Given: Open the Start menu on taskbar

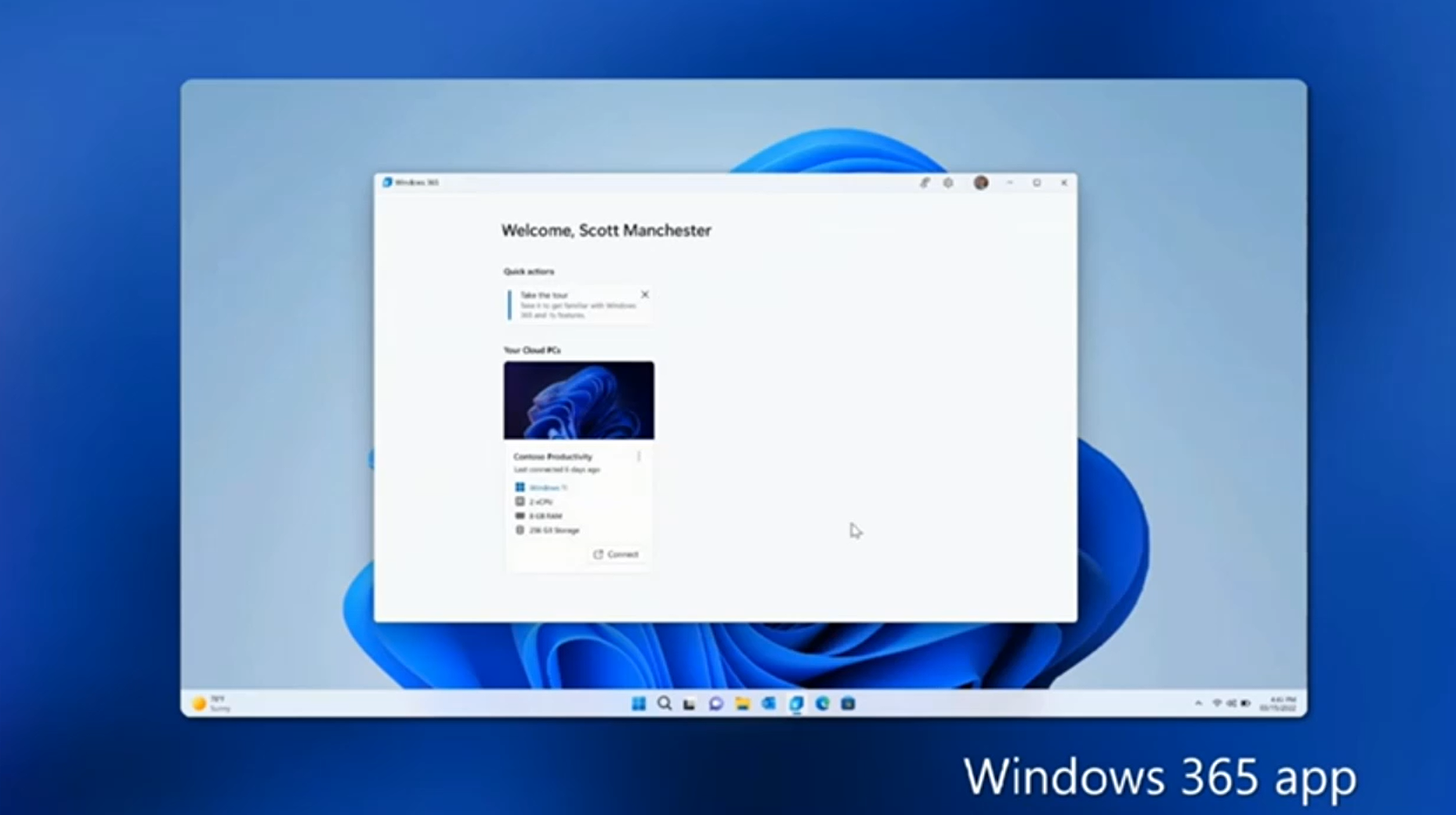Looking at the screenshot, I should pyautogui.click(x=639, y=704).
